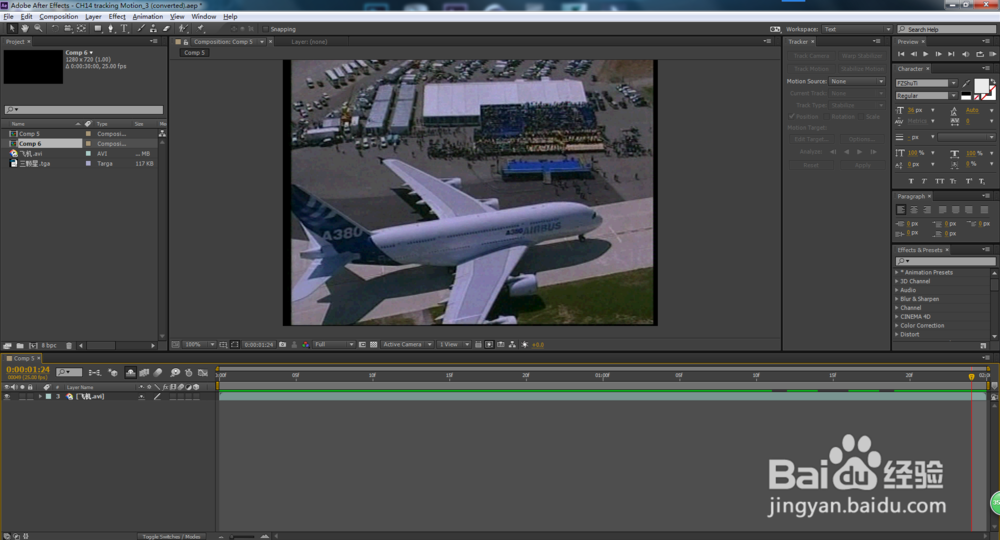Select the Rectangle shape tool
Screen dimensions: 1000x540
point(98,29)
